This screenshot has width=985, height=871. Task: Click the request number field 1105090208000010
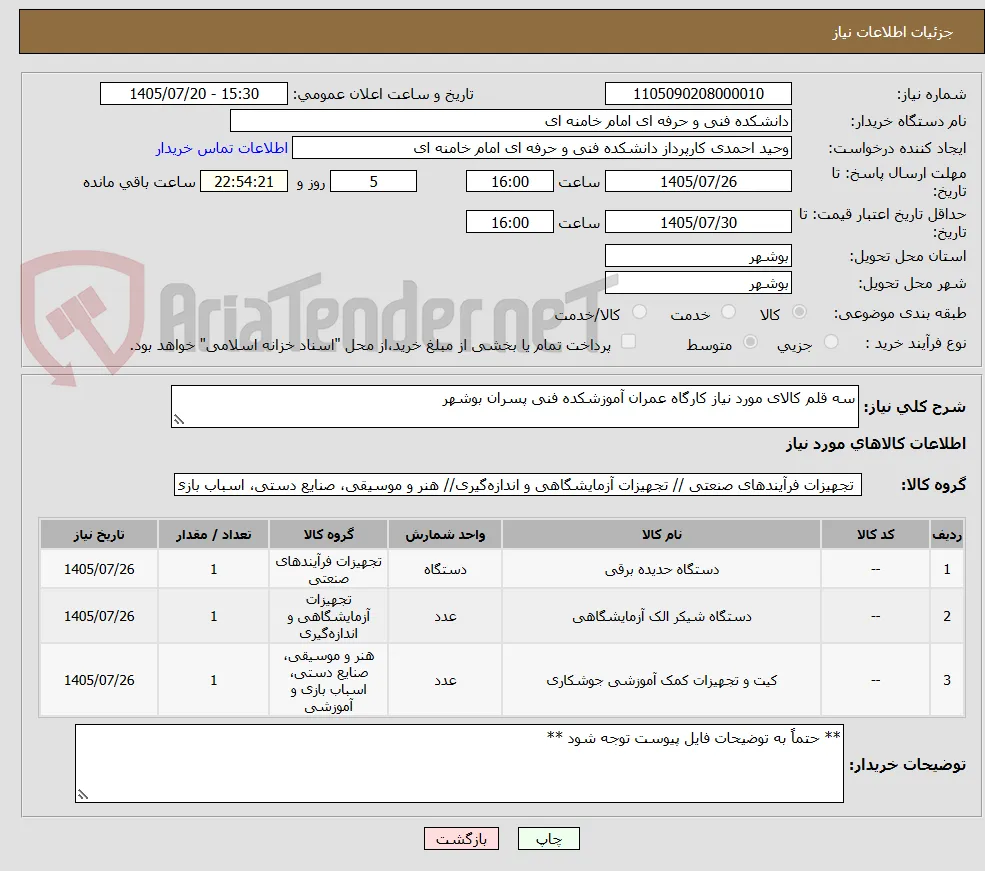coord(698,94)
